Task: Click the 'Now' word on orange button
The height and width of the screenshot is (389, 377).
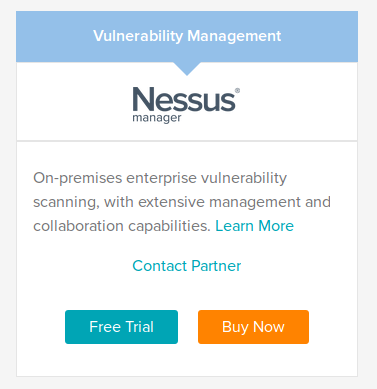Action: (269, 327)
